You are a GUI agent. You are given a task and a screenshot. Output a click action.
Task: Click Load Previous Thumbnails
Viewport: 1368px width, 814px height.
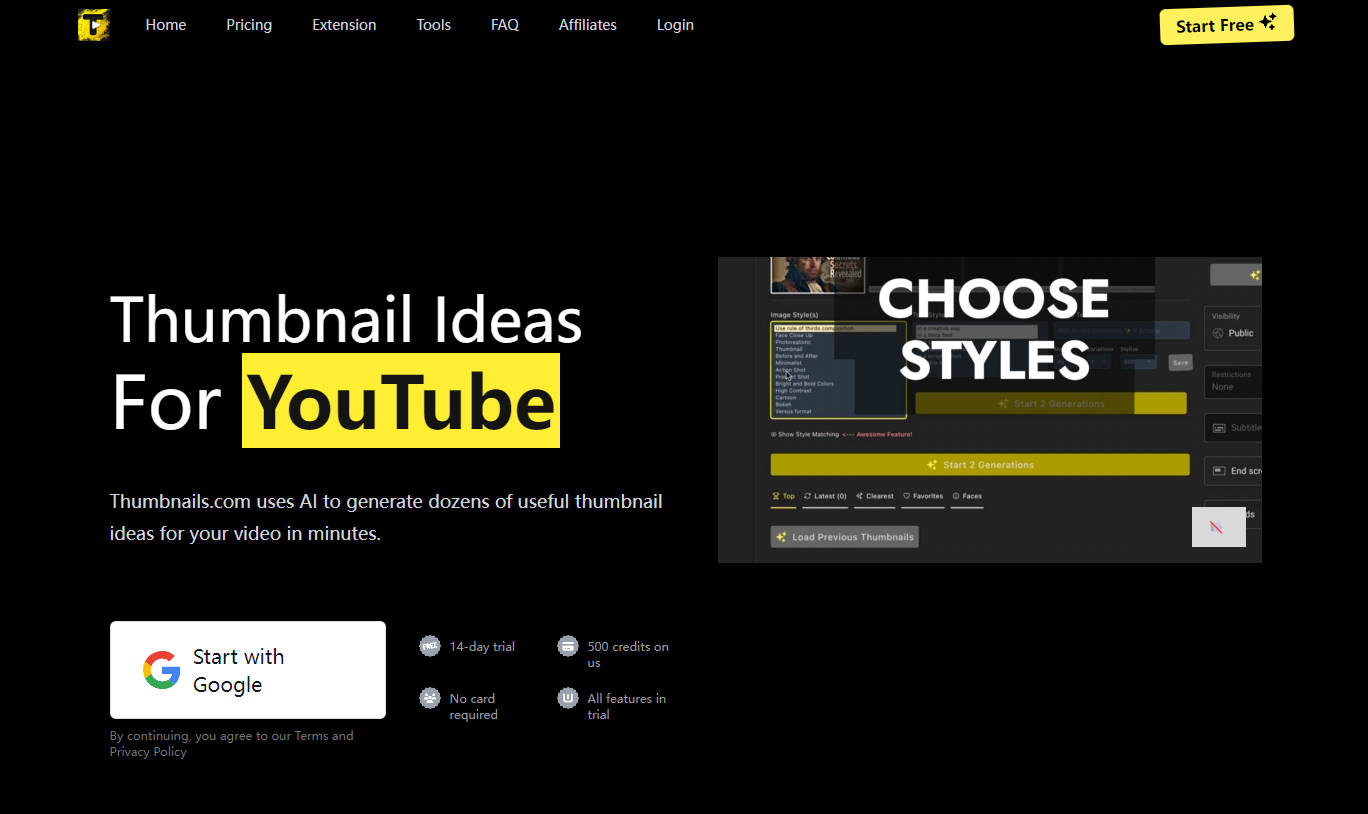(x=844, y=537)
